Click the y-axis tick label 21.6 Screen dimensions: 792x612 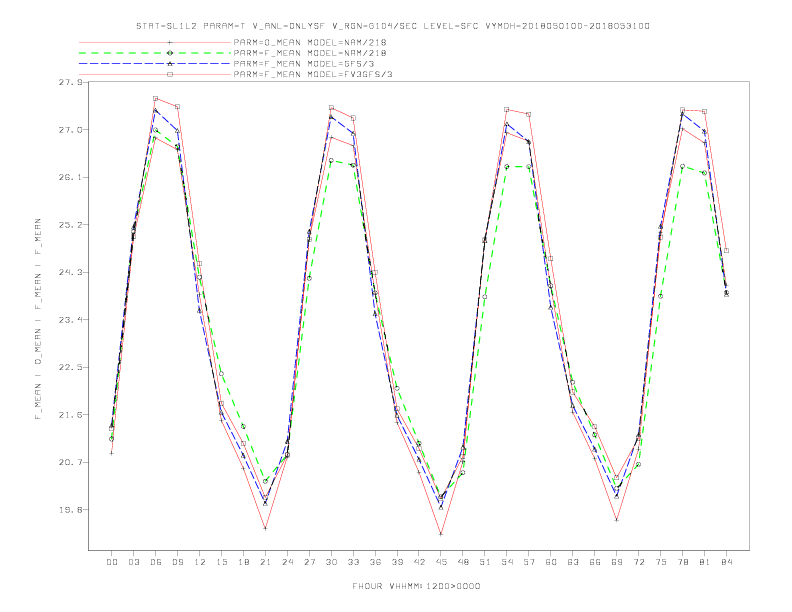tap(70, 415)
